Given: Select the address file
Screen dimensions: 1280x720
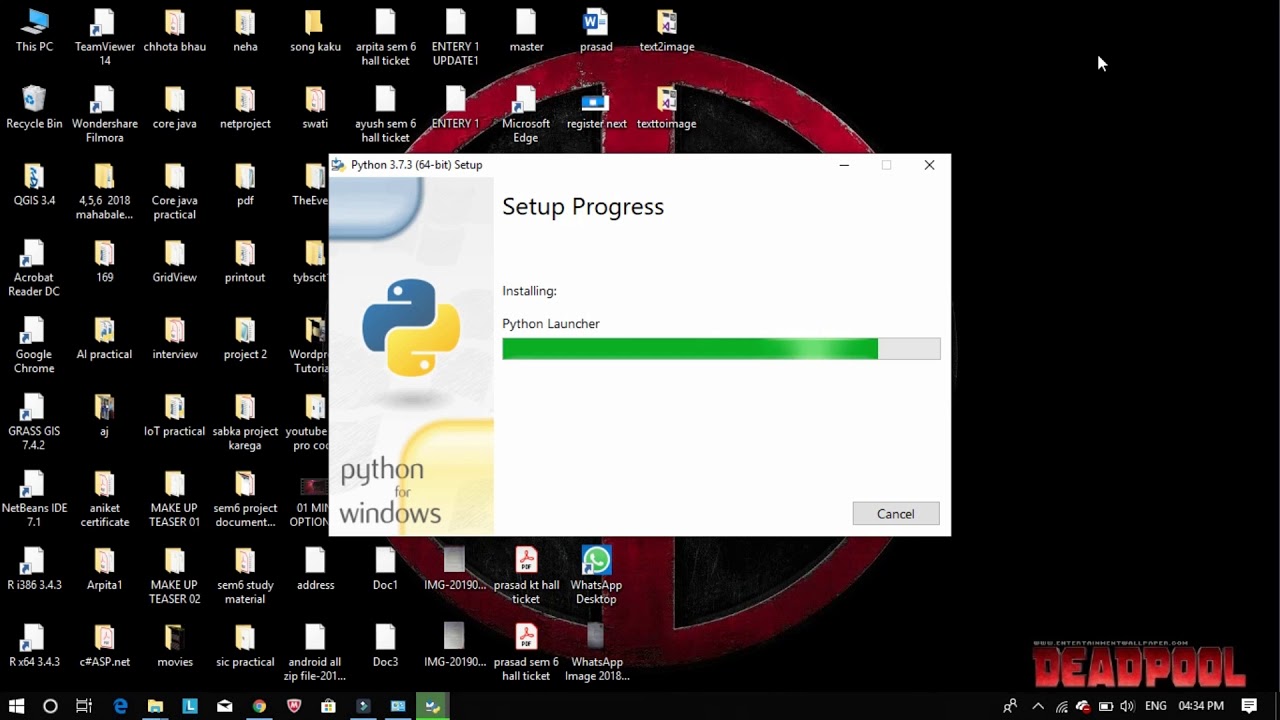Looking at the screenshot, I should (x=315, y=569).
